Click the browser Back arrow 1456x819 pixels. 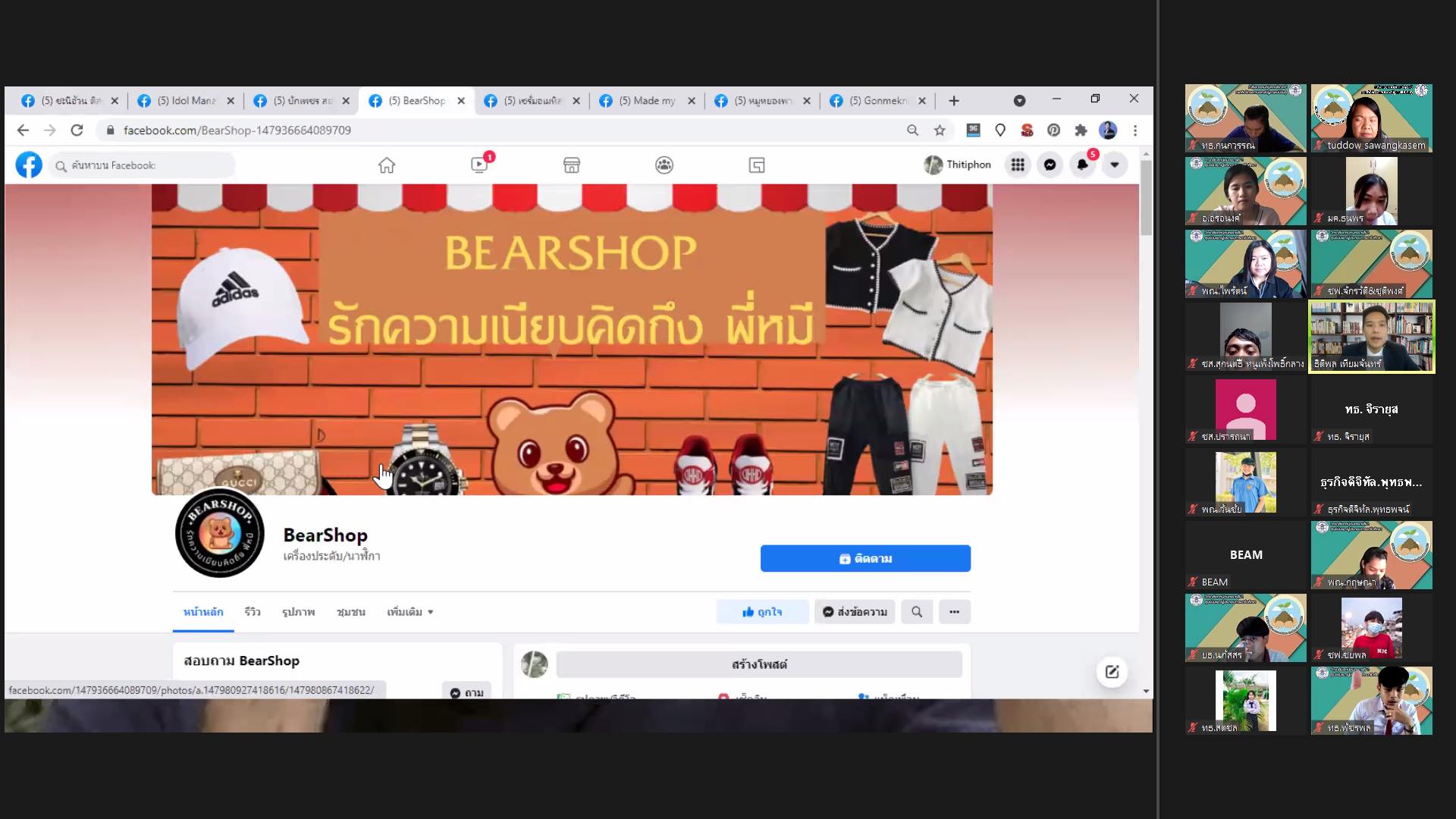point(23,130)
